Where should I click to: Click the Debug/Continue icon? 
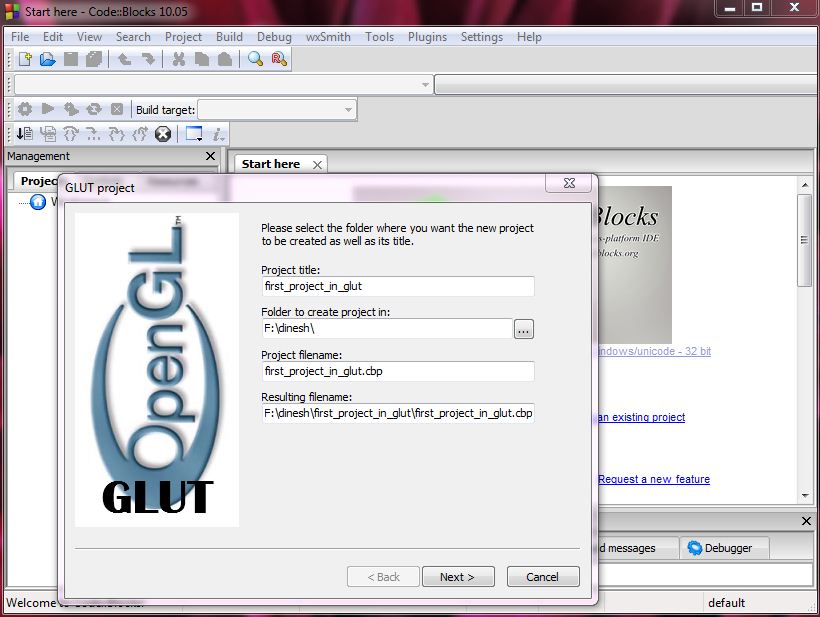click(25, 134)
